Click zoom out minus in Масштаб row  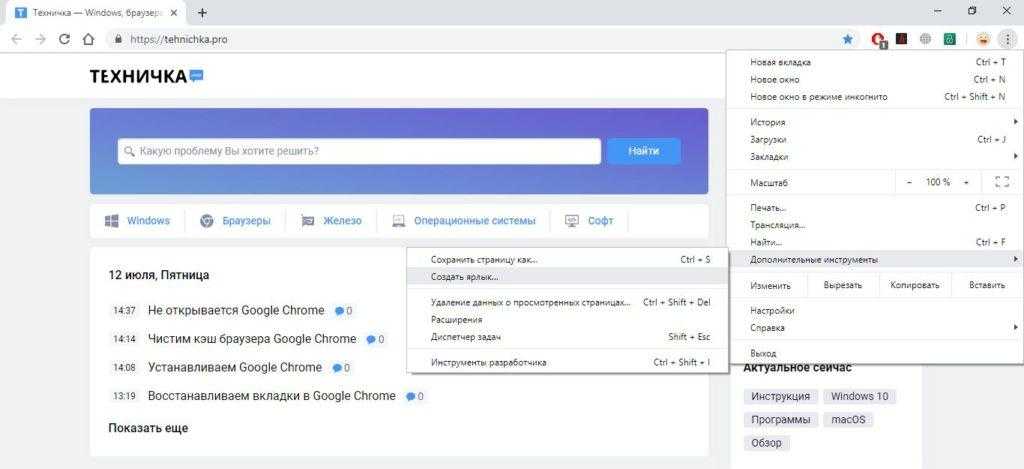tap(909, 183)
